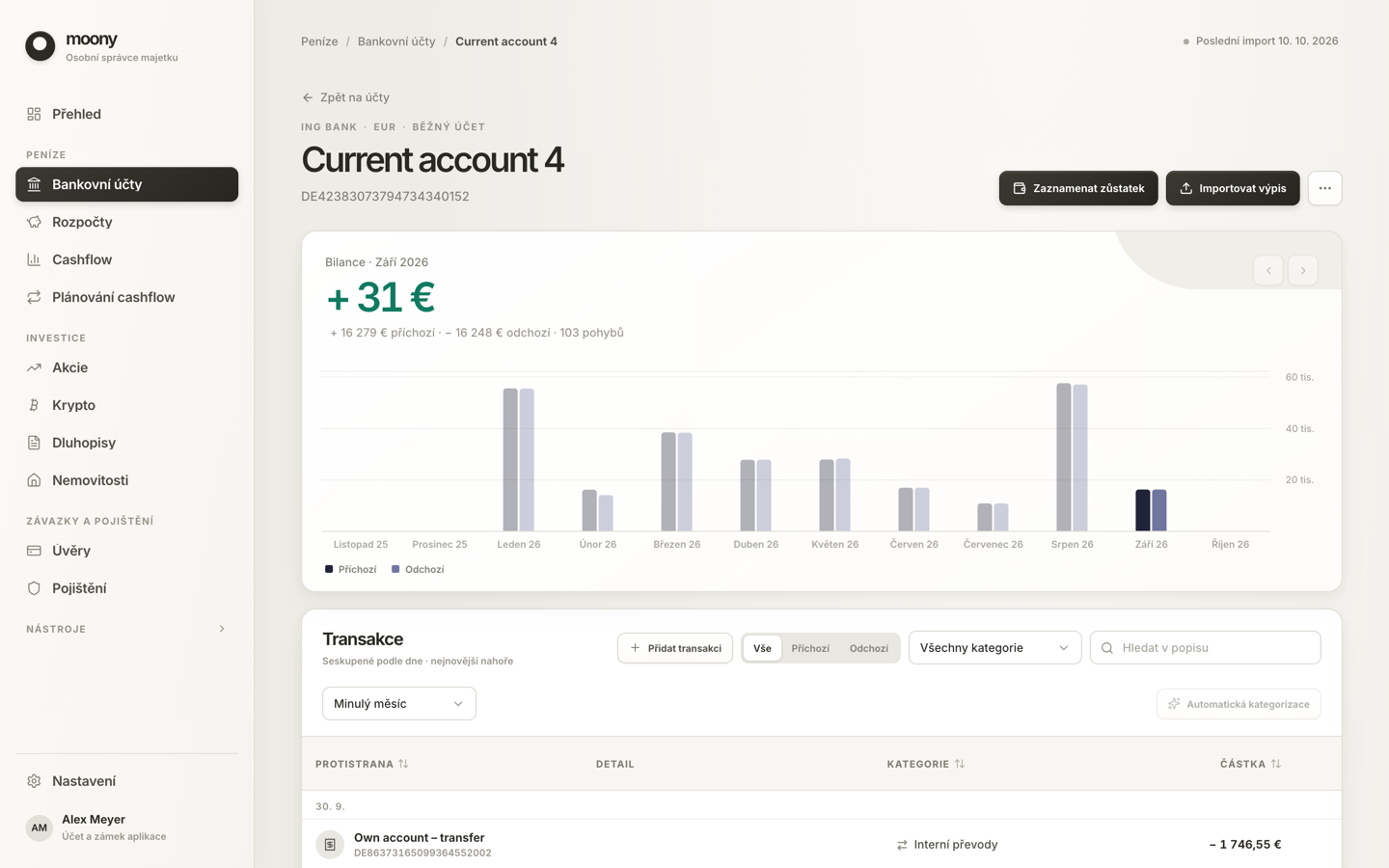Click the magnifier icon in search field
The image size is (1389, 868).
click(1107, 648)
